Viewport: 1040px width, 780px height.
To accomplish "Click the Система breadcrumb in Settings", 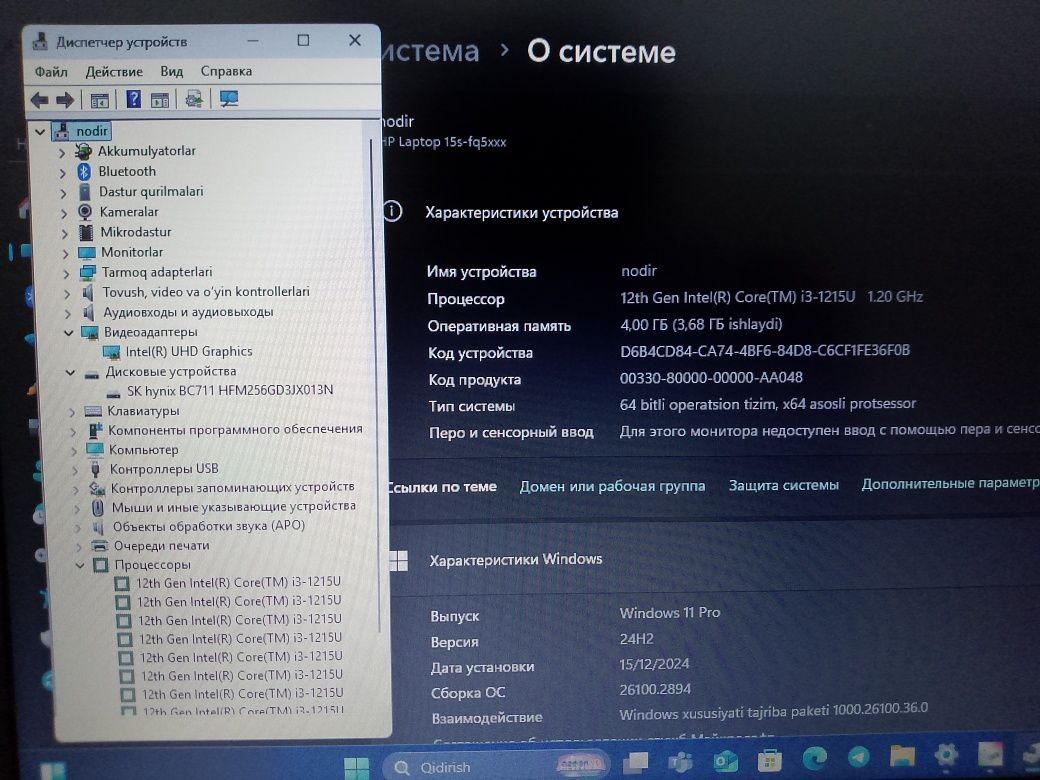I will pyautogui.click(x=431, y=52).
